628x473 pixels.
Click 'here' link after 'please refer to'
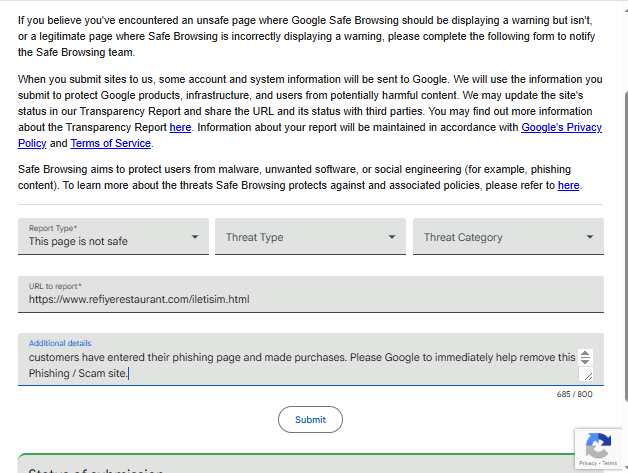(x=568, y=185)
